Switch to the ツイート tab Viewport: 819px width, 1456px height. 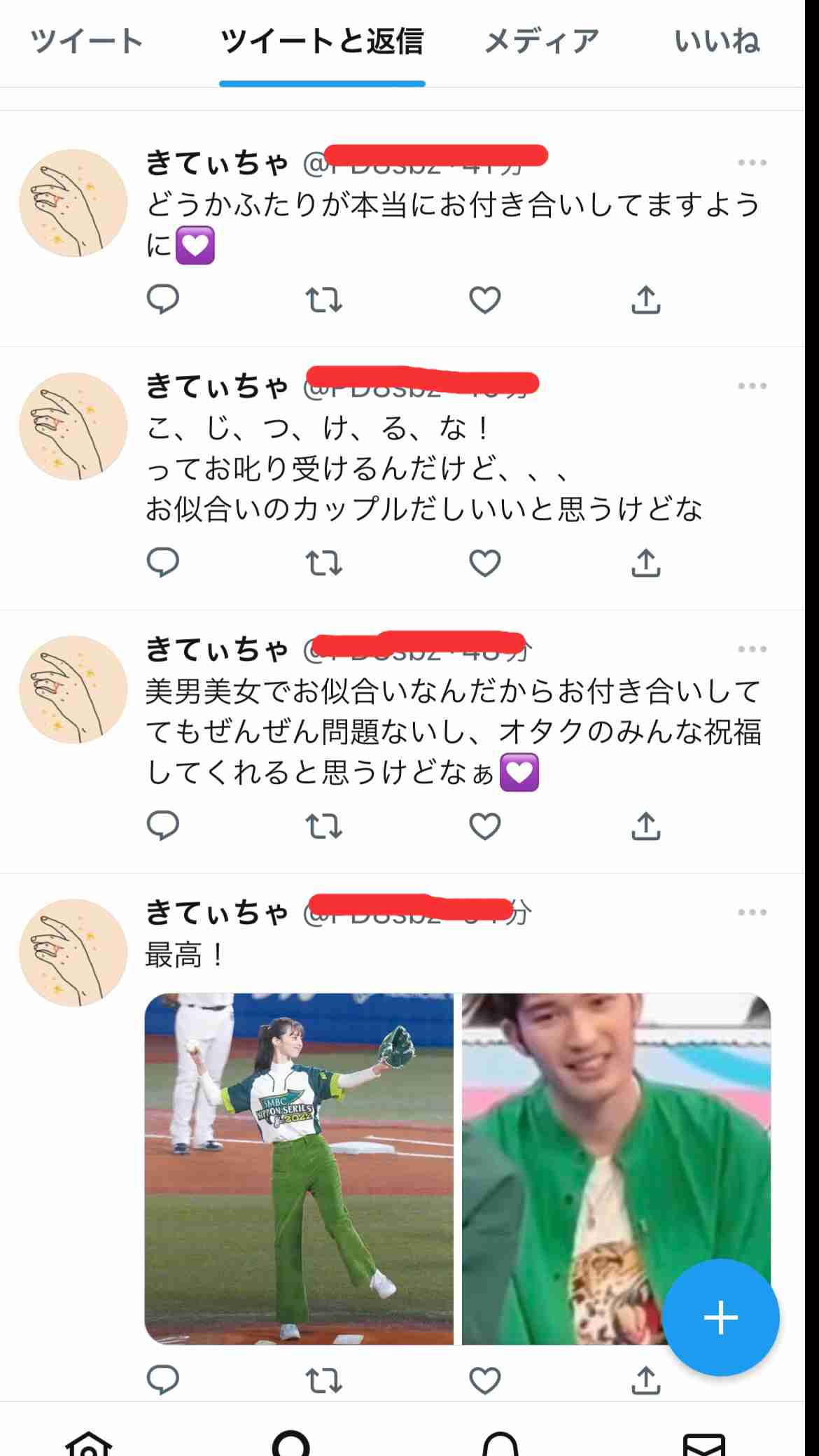(87, 41)
